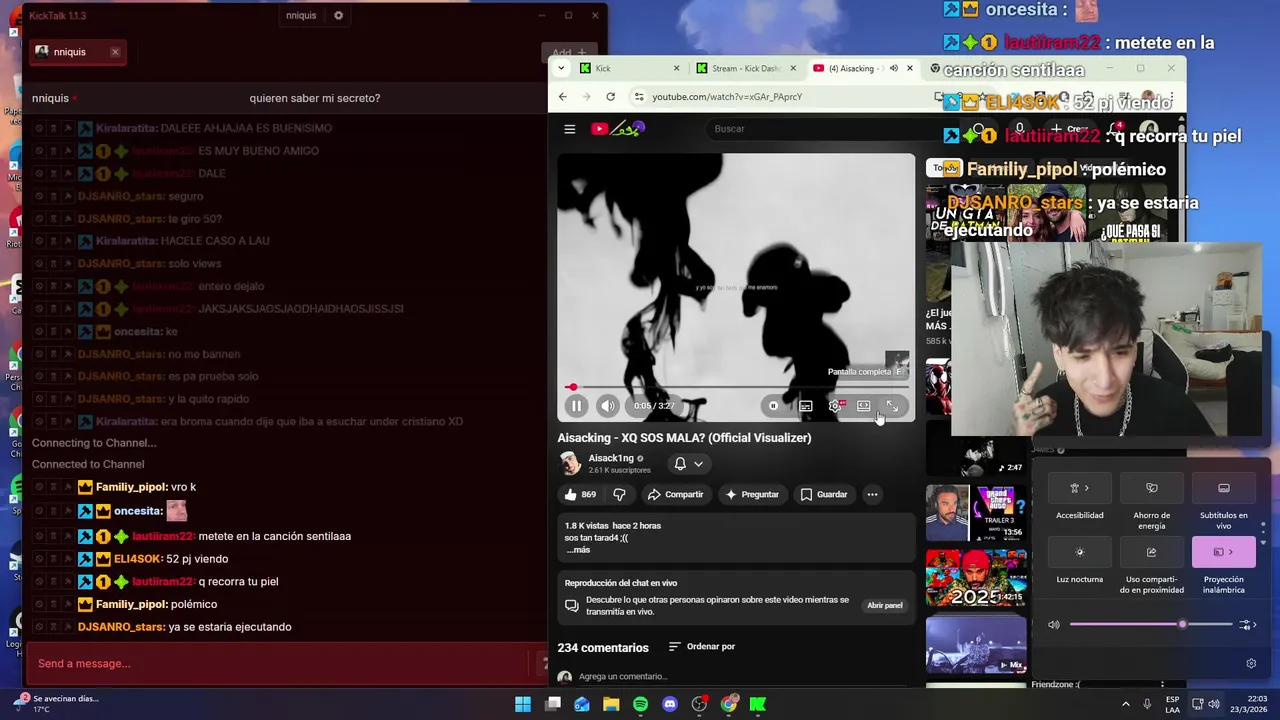Click Chrome address bar youtube.com URL
1280x720 pixels.
[x=727, y=97]
